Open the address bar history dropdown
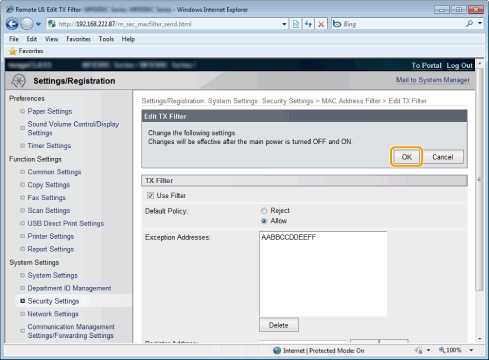This screenshot has height=360, width=489. [x=284, y=24]
